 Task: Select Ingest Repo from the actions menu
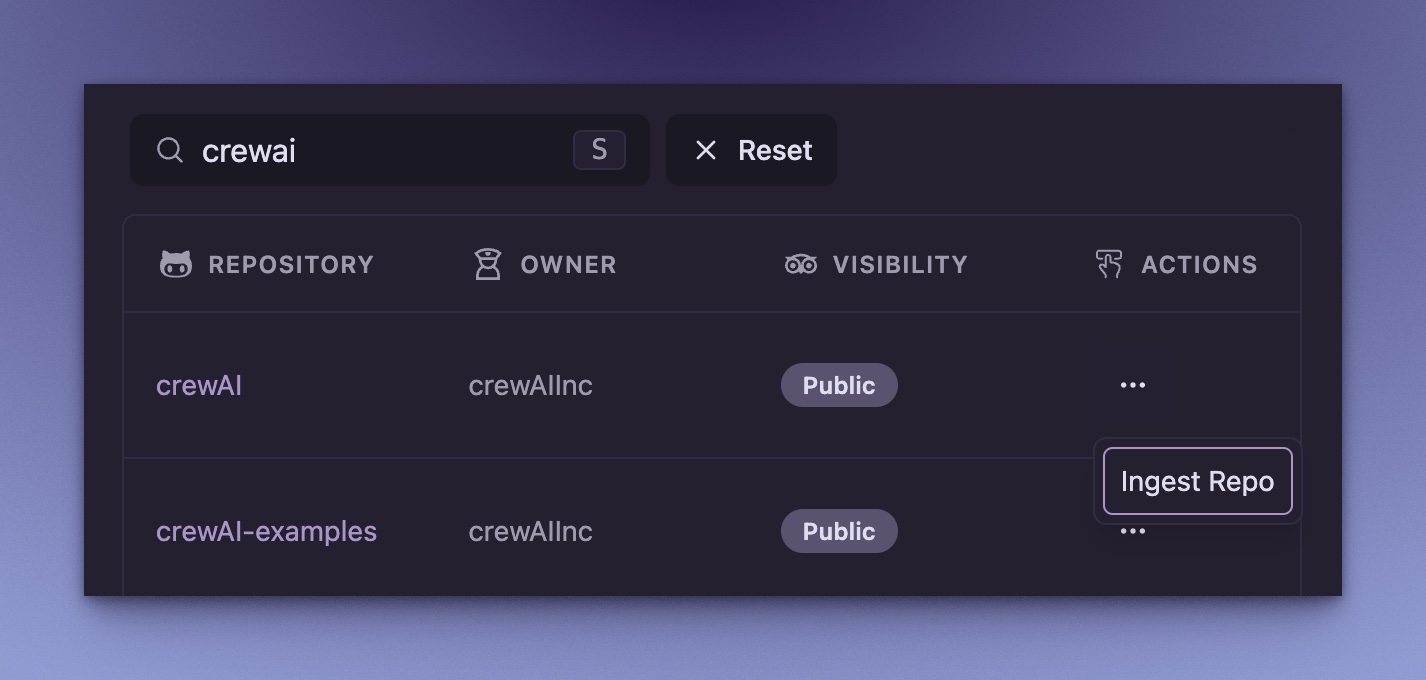[1196, 481]
